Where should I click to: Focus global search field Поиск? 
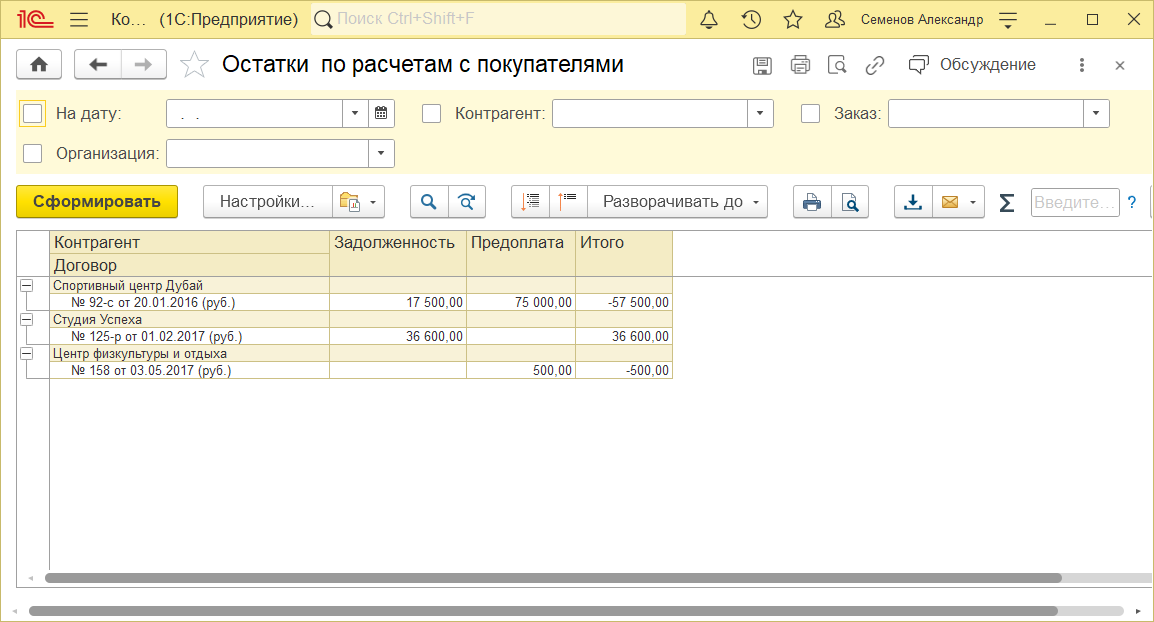point(499,19)
